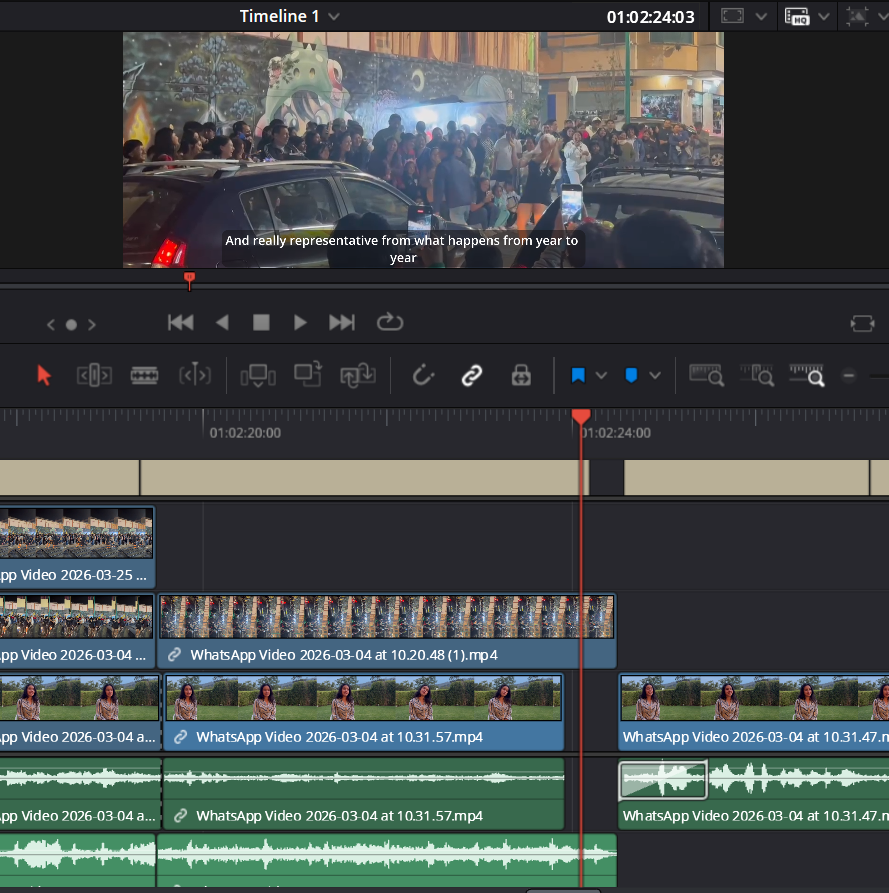
Task: Enable Loop playback
Action: coord(389,322)
